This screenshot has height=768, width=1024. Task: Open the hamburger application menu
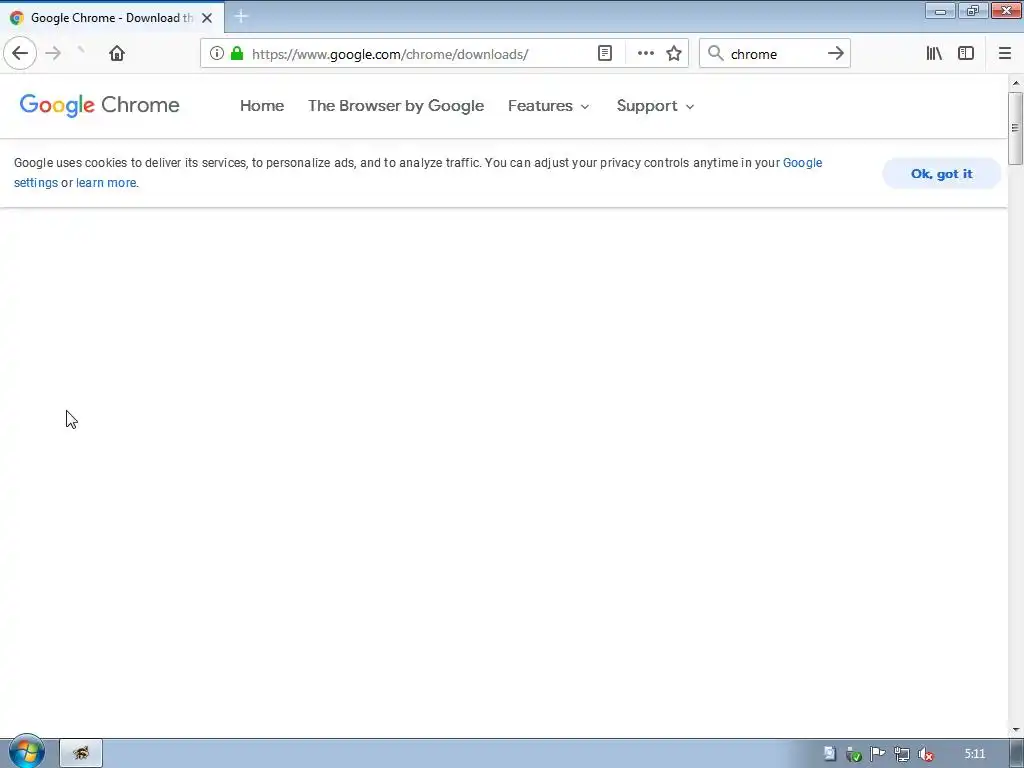pos(1004,54)
